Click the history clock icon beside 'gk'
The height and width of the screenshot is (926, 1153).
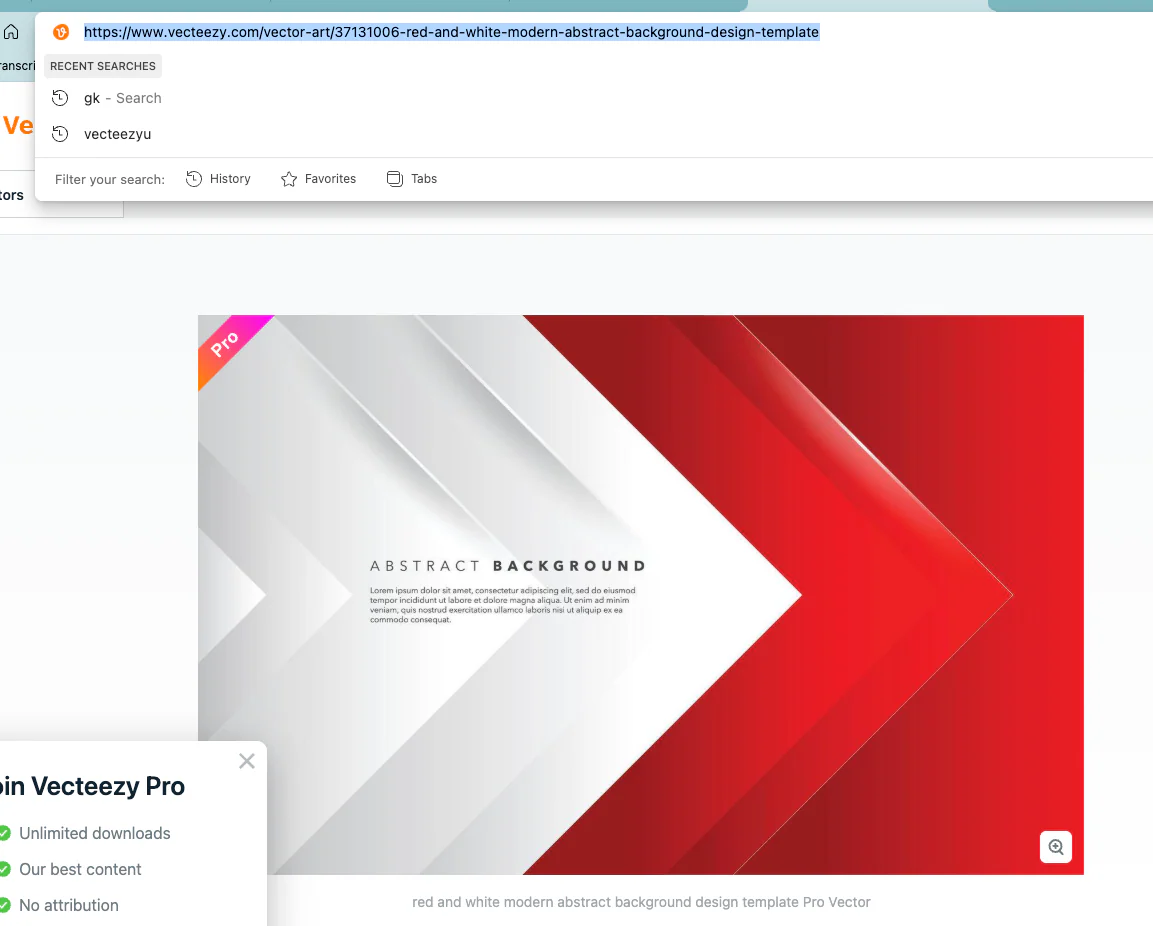click(x=60, y=98)
